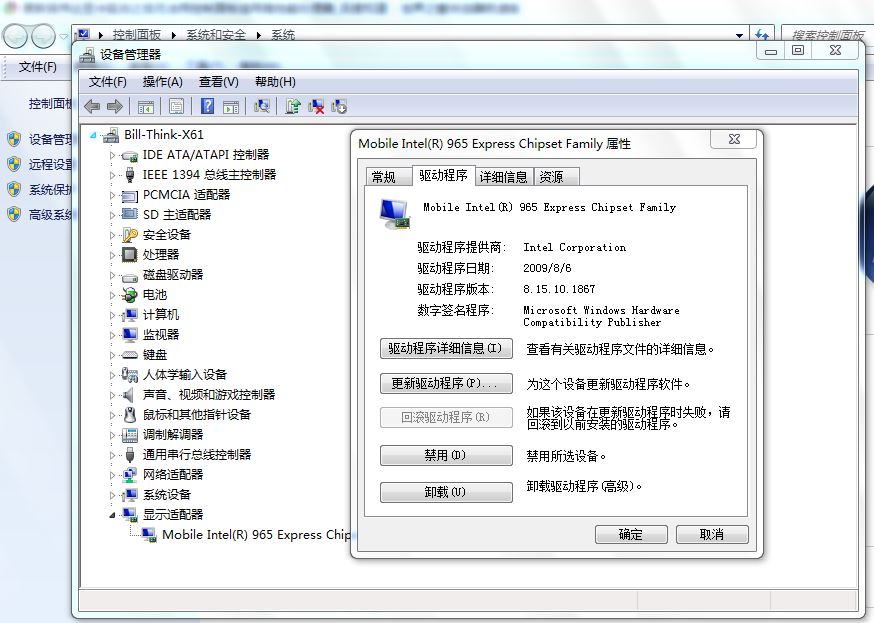This screenshot has height=623, width=874.
Task: Show the console tree pane toolbar icon
Action: point(145,106)
